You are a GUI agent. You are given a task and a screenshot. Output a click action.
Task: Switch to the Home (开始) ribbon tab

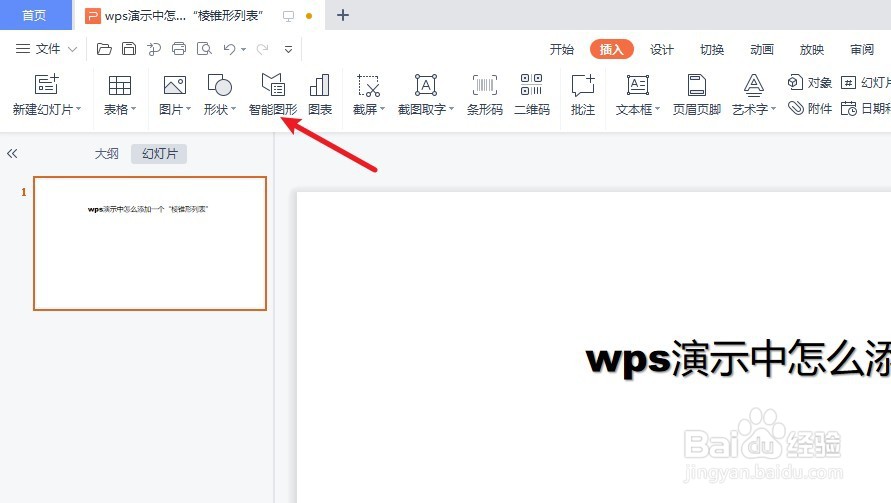pos(561,49)
